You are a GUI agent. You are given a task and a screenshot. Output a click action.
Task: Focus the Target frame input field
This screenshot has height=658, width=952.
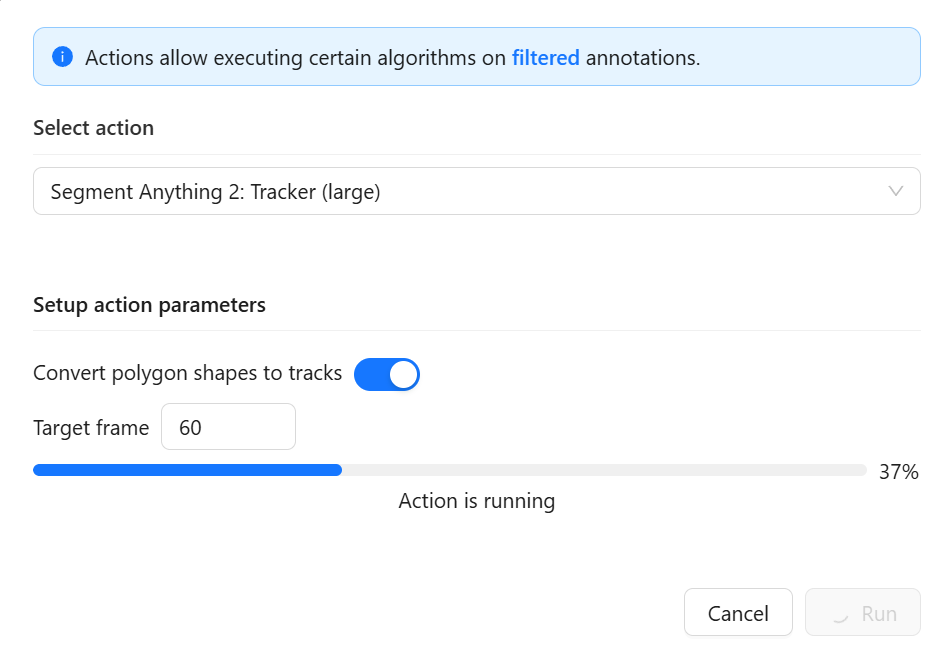pos(228,427)
